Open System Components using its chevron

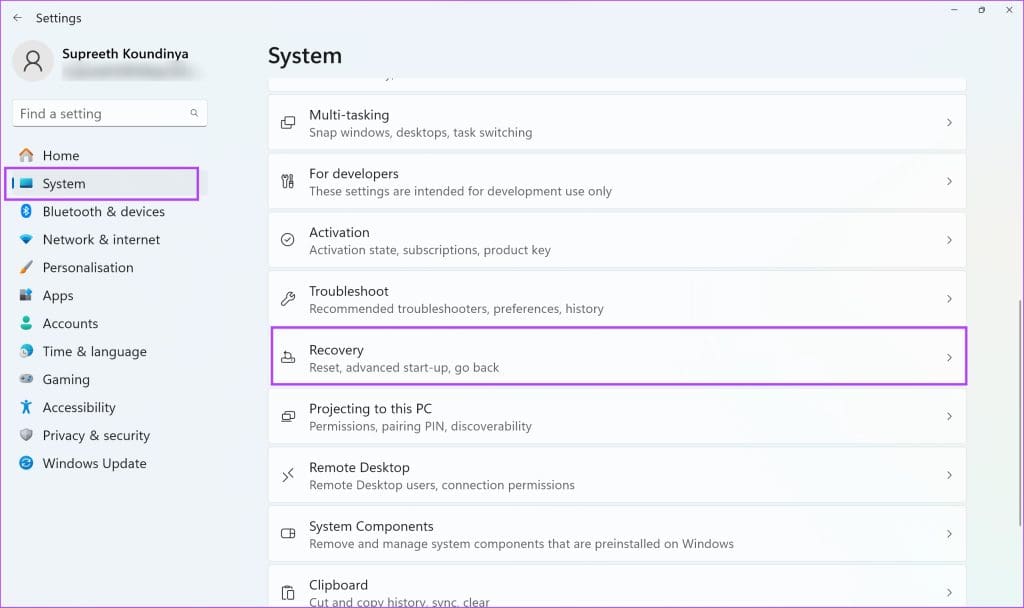tap(949, 533)
